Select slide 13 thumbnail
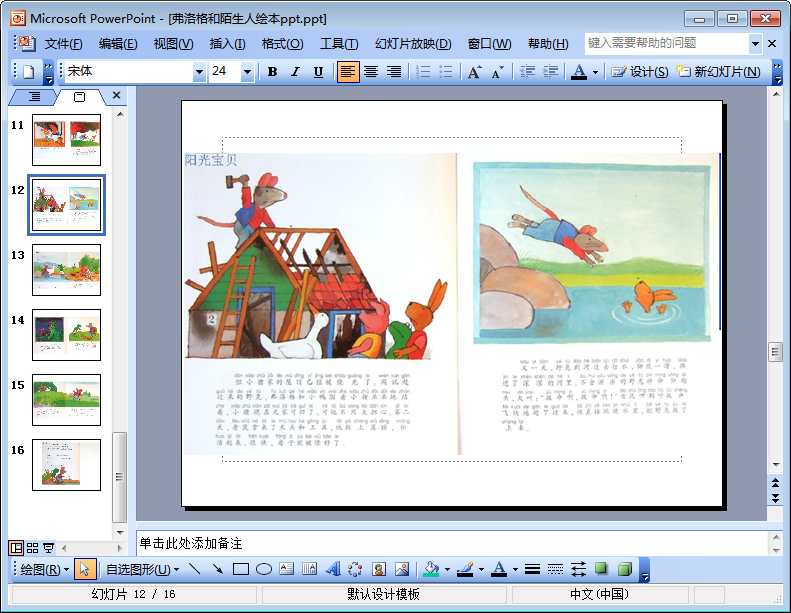 [67, 270]
